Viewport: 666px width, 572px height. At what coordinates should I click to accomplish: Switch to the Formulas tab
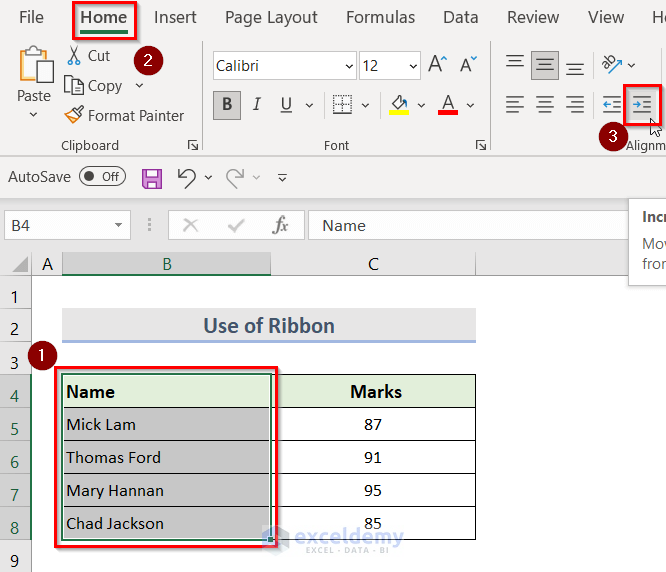coord(380,17)
